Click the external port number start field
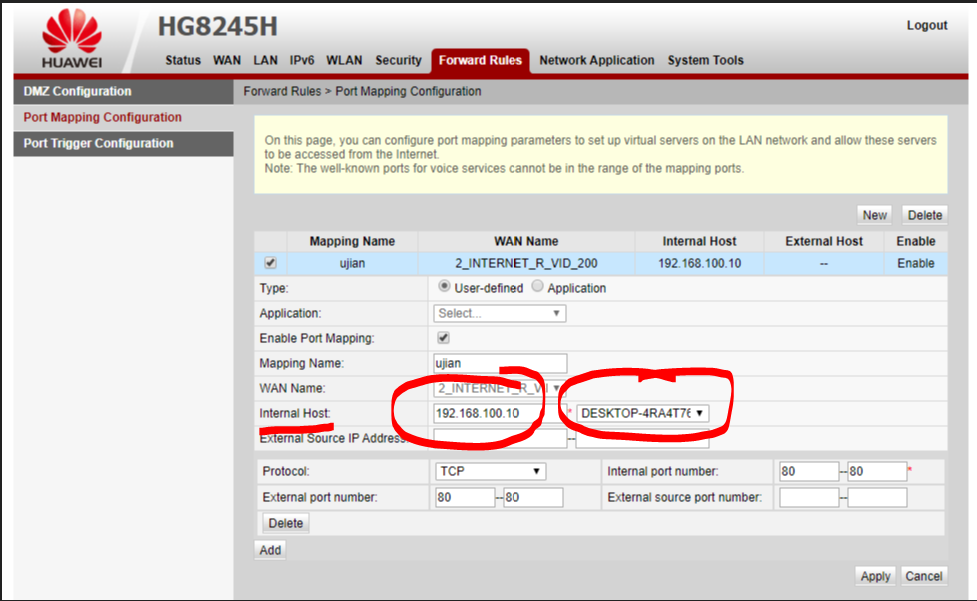 pyautogui.click(x=465, y=497)
